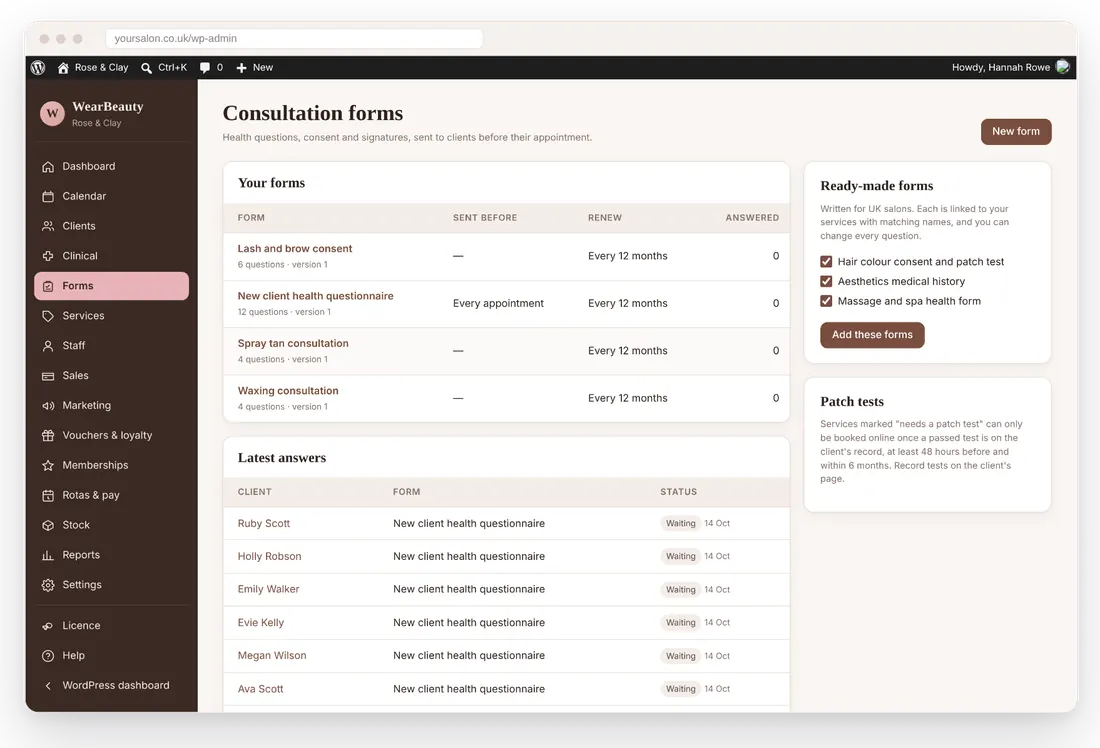Image resolution: width=1100 pixels, height=748 pixels.
Task: Click the Sales card icon
Action: click(x=48, y=376)
